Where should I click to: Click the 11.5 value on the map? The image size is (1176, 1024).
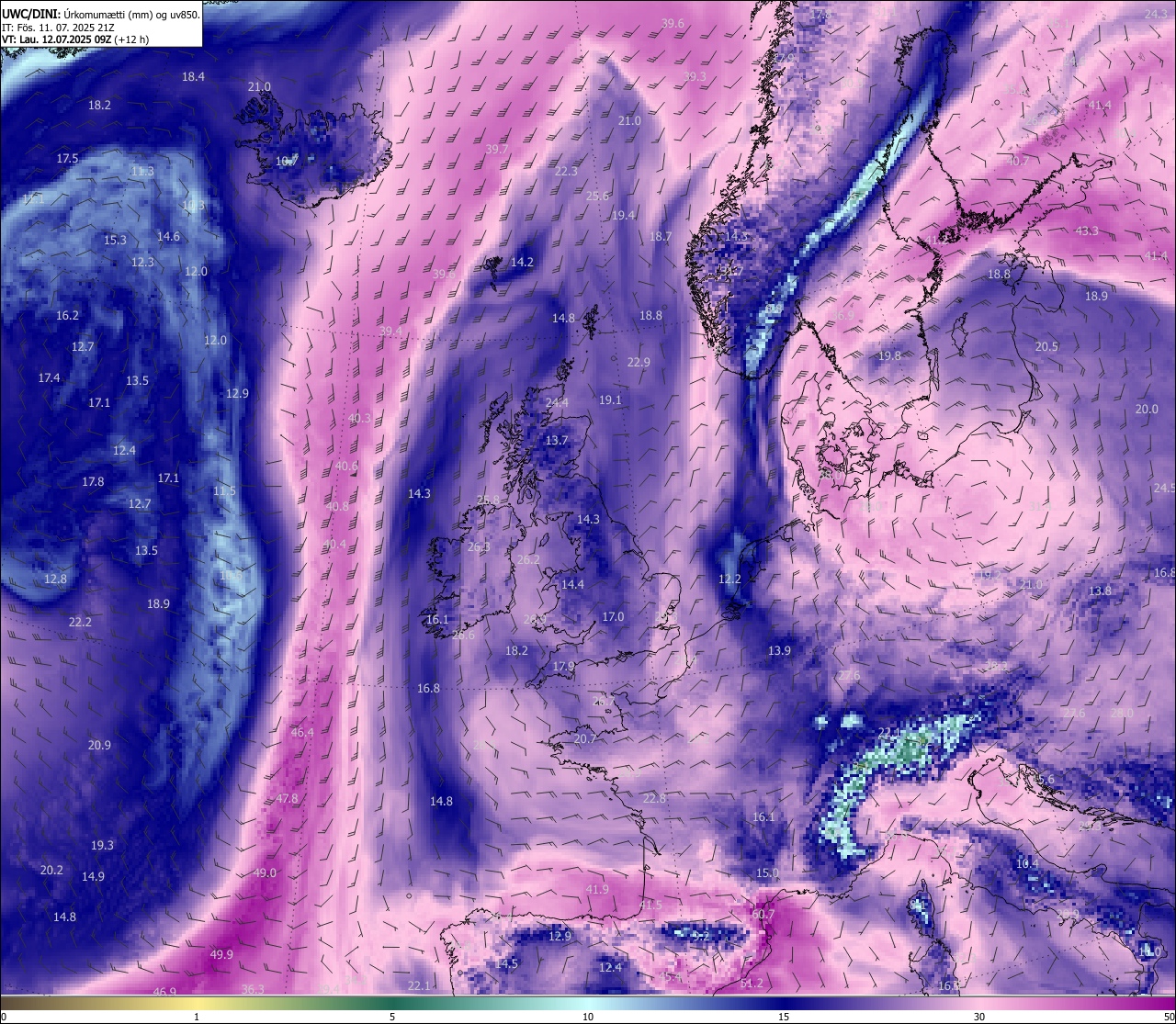point(224,491)
